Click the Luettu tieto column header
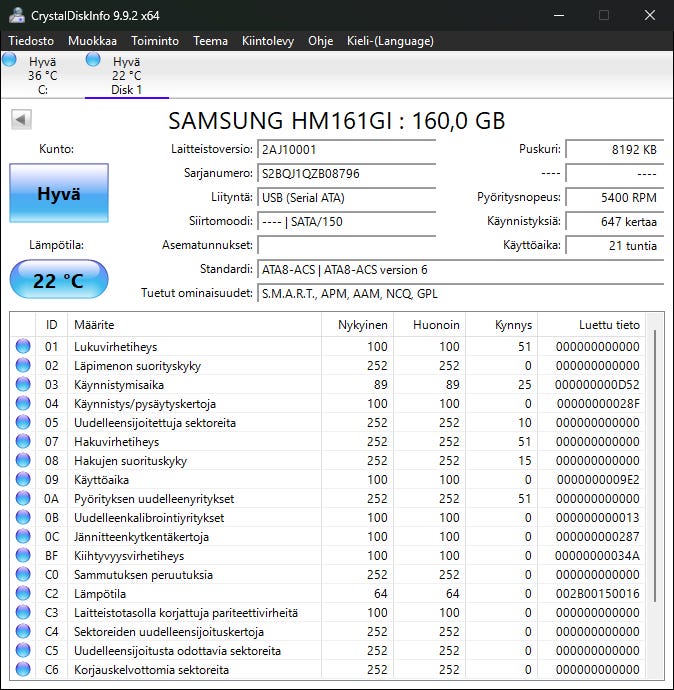 591,325
